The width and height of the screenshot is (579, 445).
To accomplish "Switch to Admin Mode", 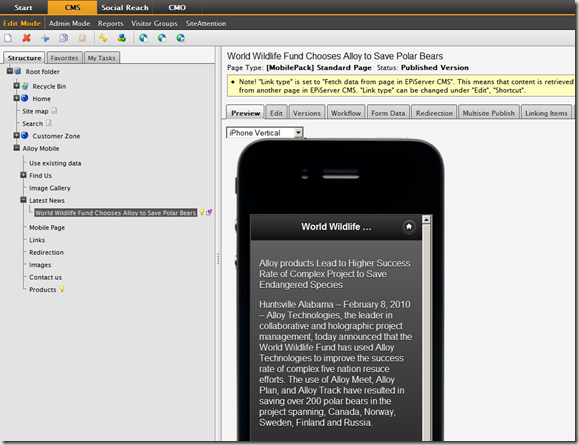I will (x=69, y=23).
